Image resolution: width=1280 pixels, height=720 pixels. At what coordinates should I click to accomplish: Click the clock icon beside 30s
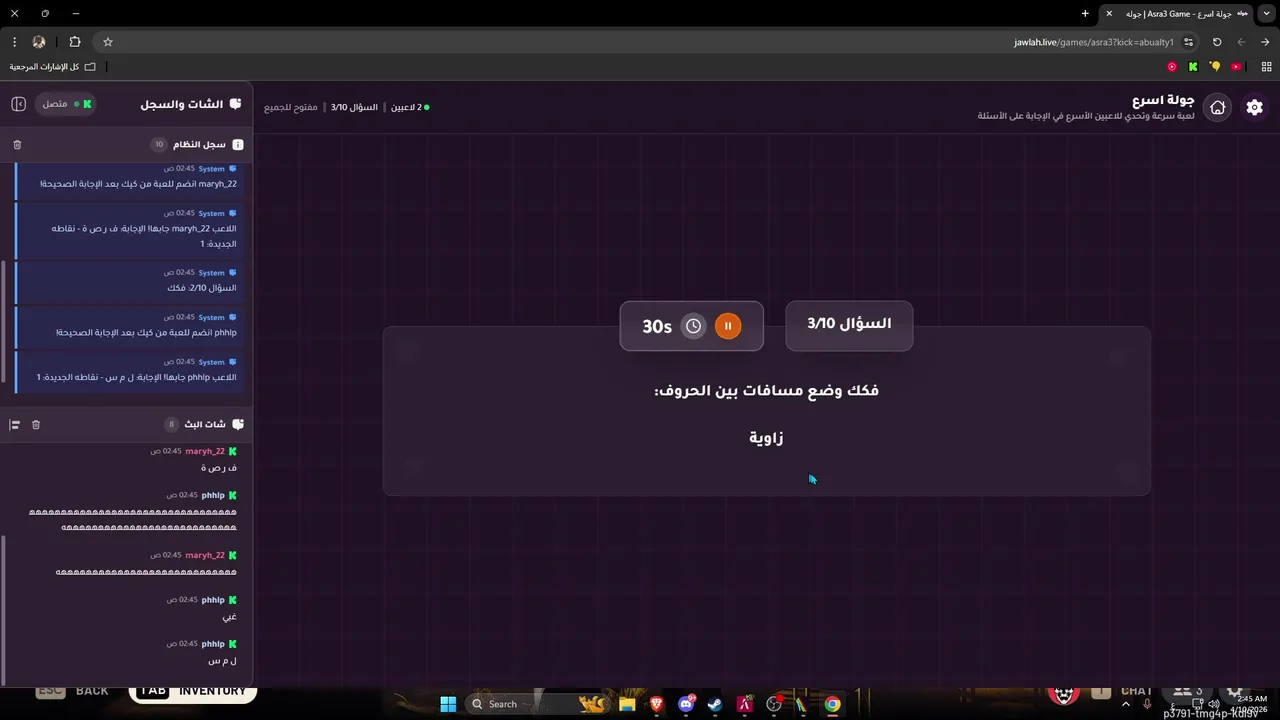(x=693, y=326)
